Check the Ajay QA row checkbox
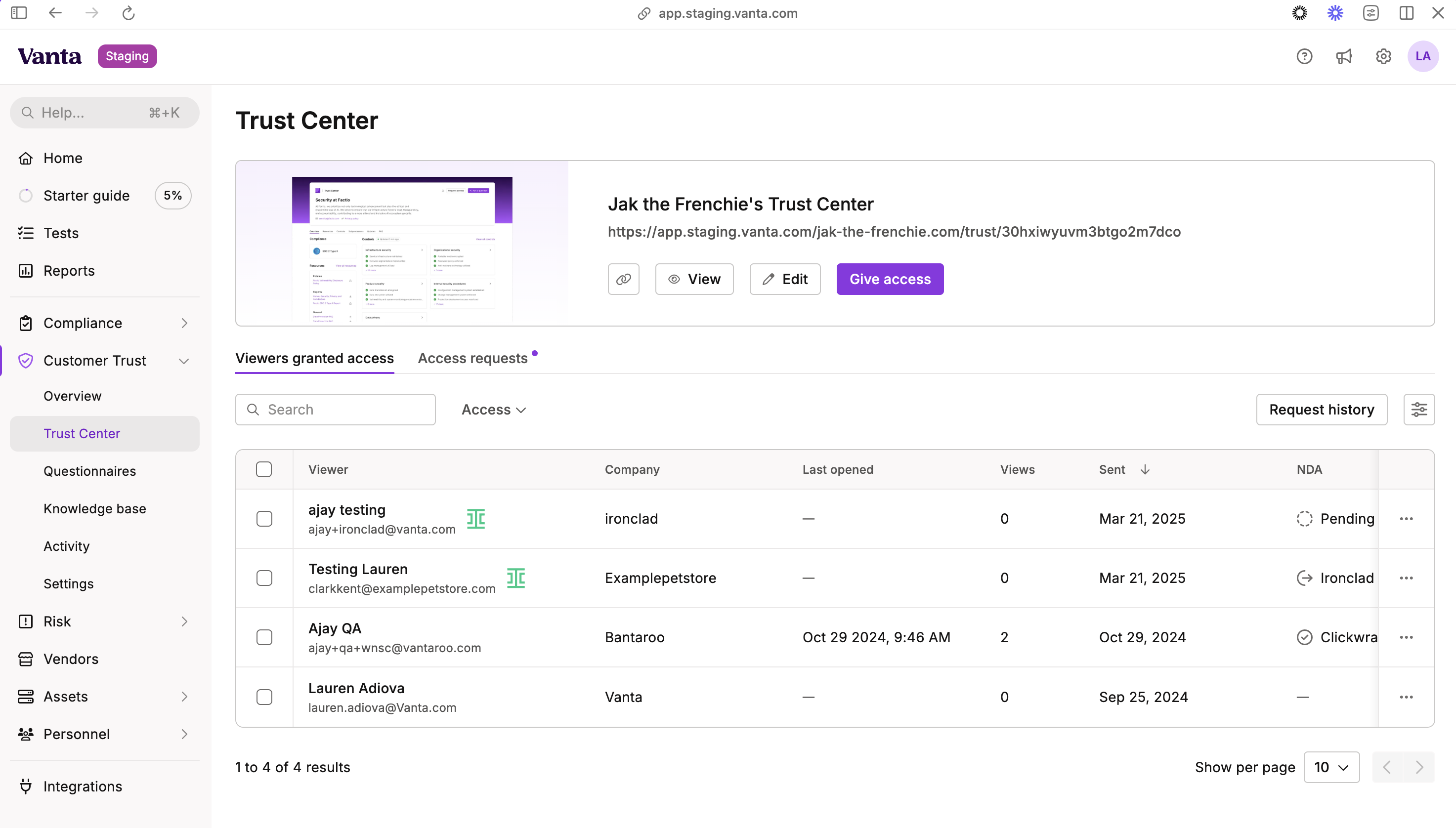The image size is (1456, 828). [264, 637]
